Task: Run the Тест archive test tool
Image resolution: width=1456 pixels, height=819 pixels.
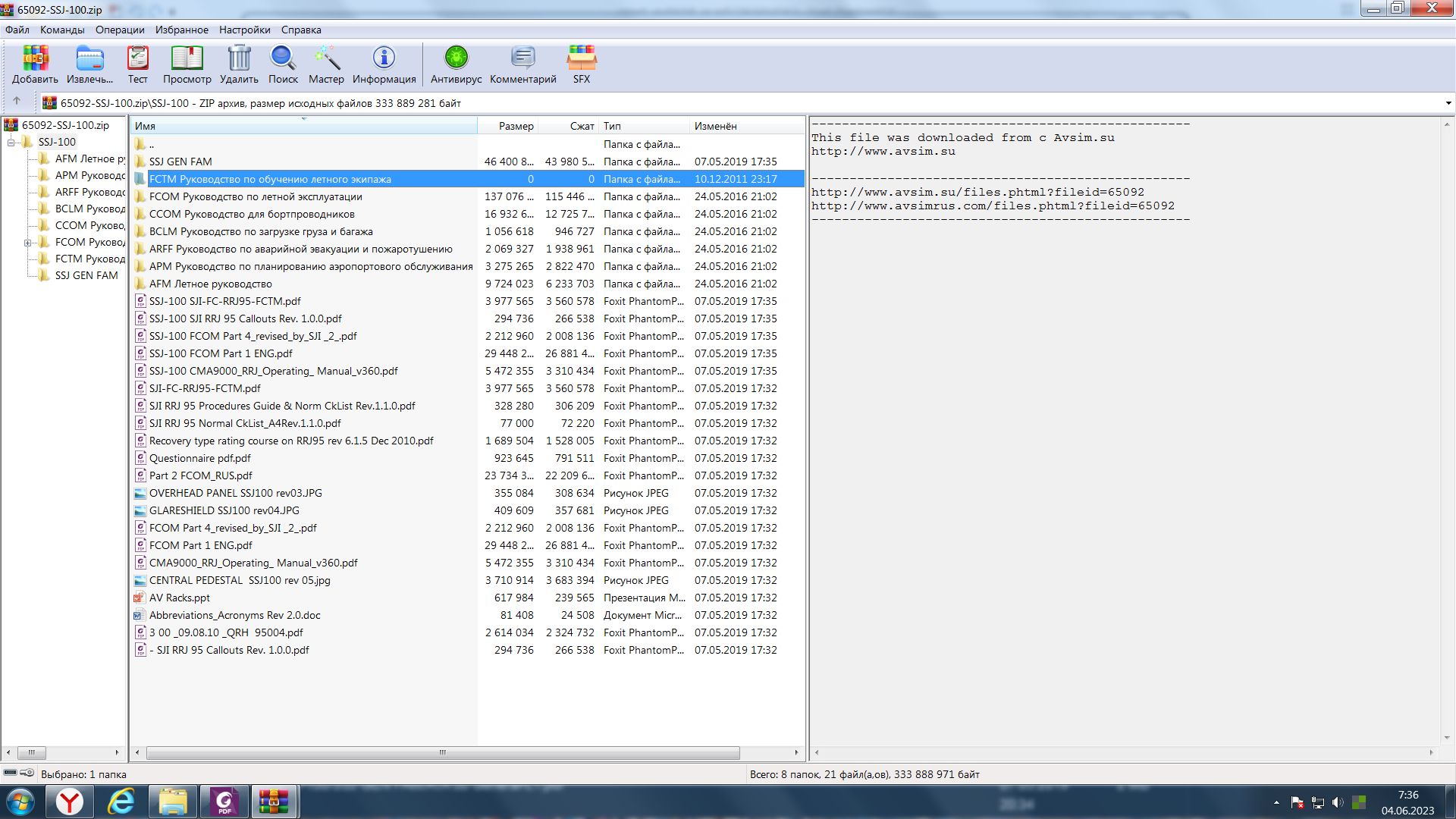Action: click(x=138, y=64)
